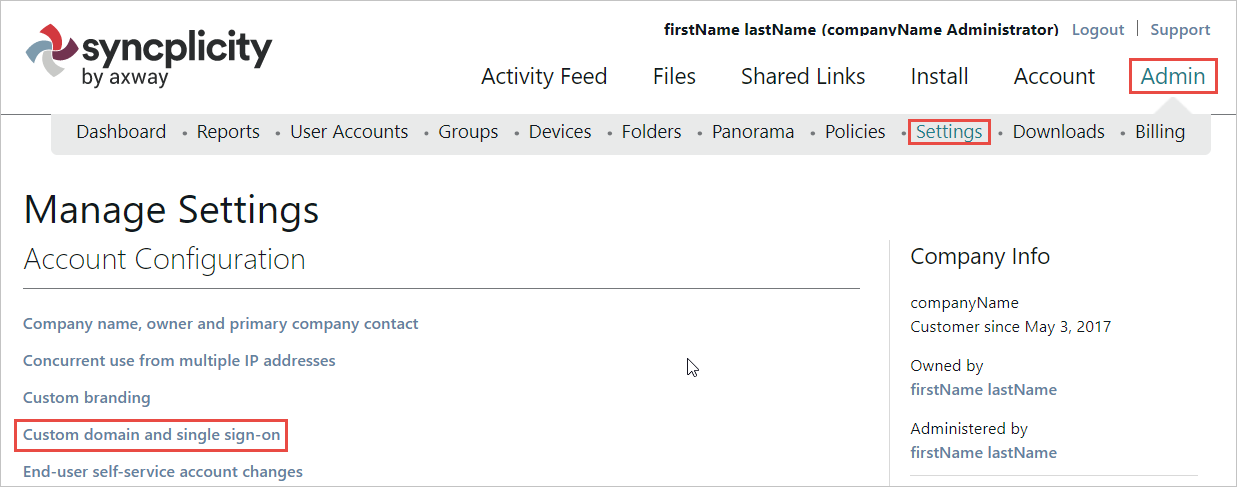
Task: Open the Activity Feed tab
Action: coord(544,76)
